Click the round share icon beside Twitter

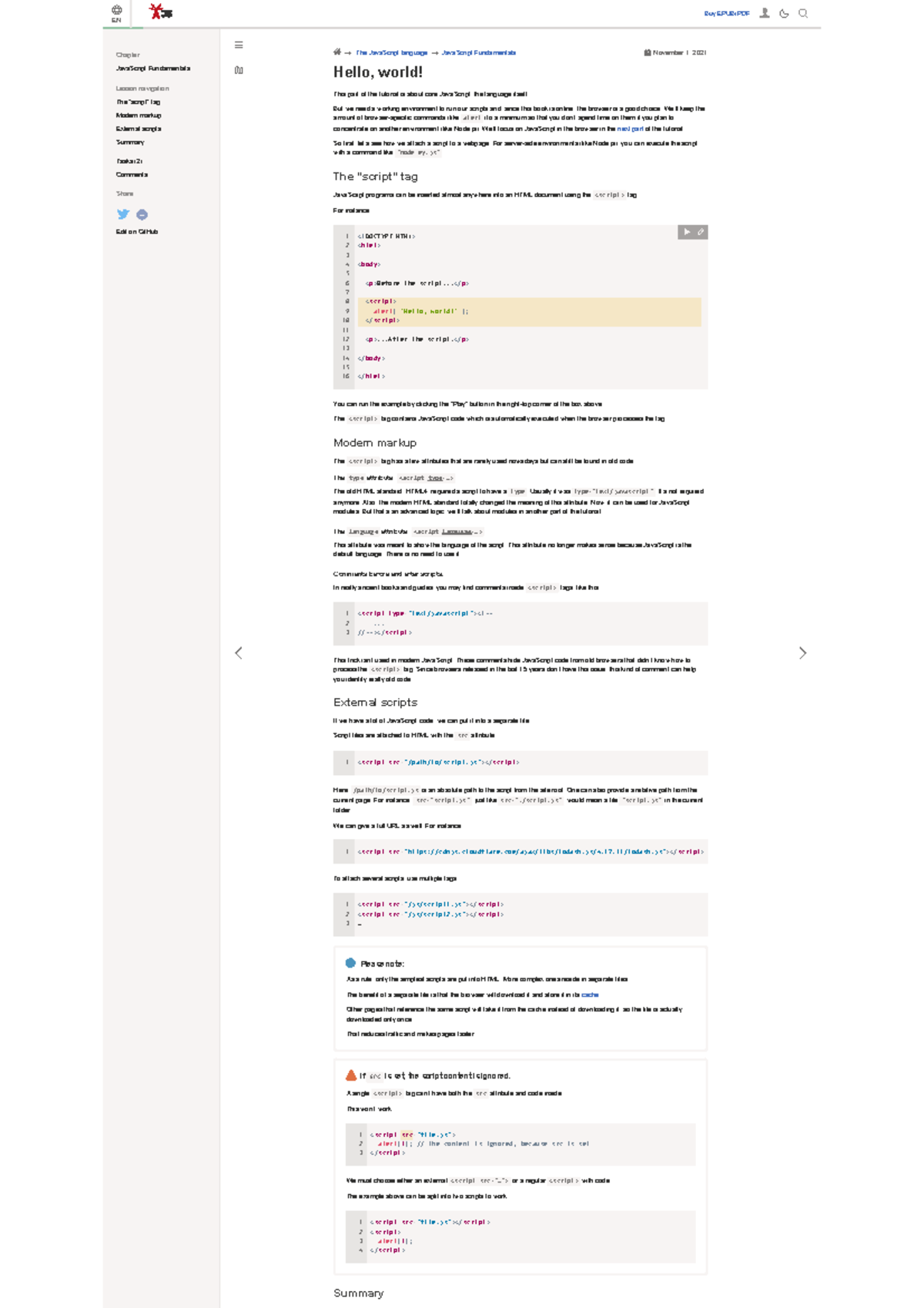pyautogui.click(x=142, y=215)
